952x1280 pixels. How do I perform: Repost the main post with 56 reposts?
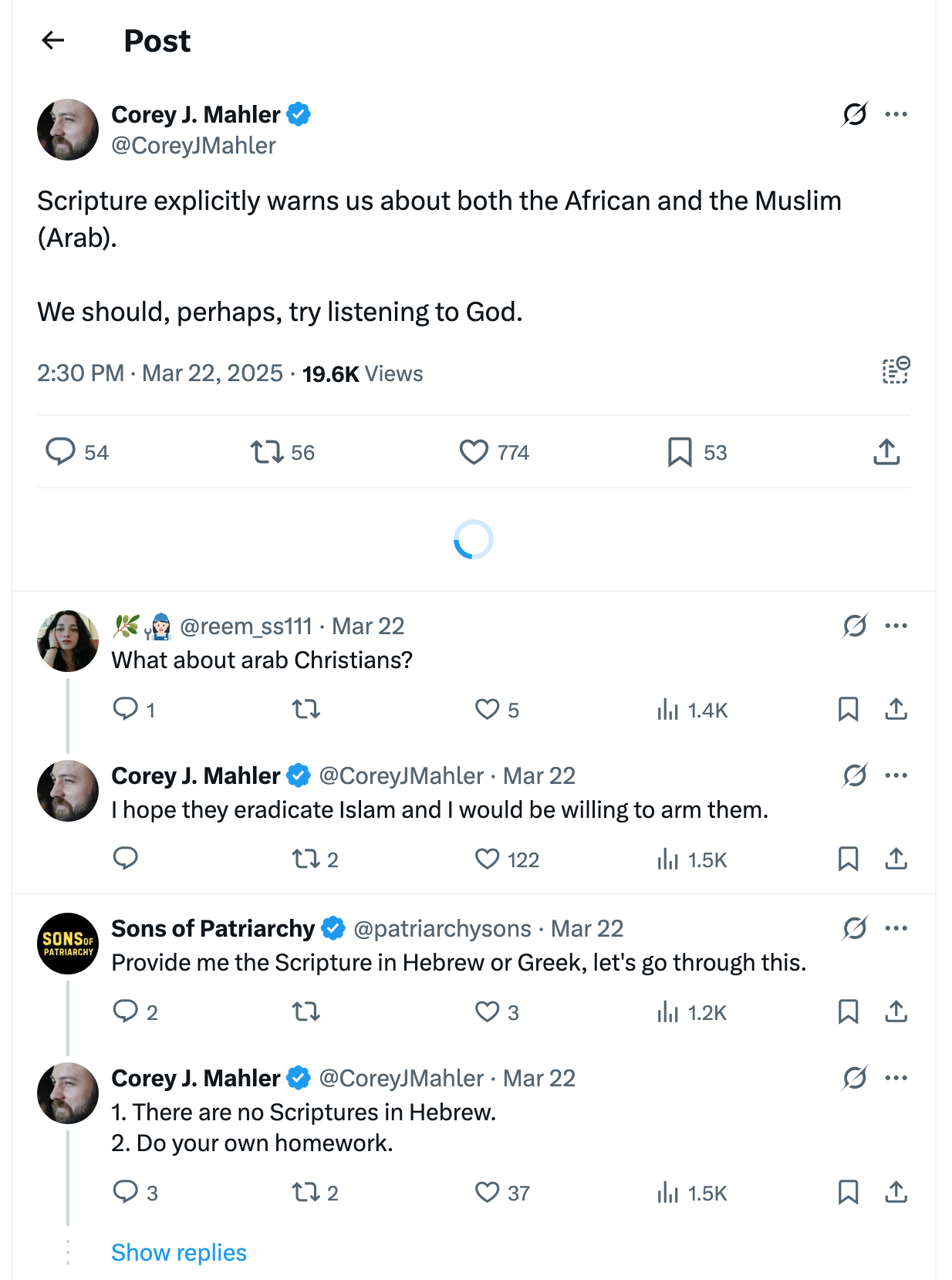click(267, 452)
